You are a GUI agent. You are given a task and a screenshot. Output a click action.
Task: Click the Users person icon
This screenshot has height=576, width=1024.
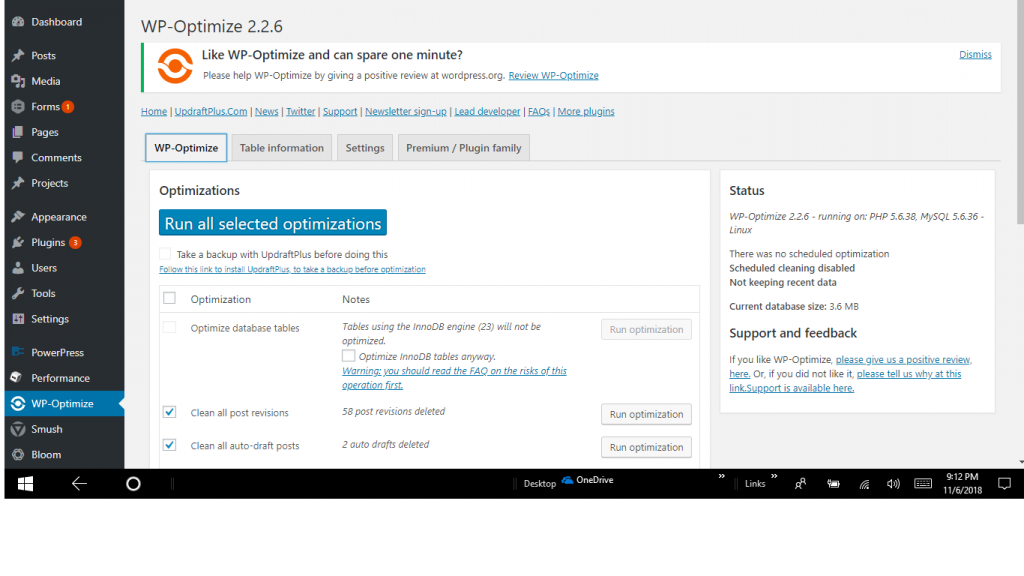pyautogui.click(x=18, y=268)
